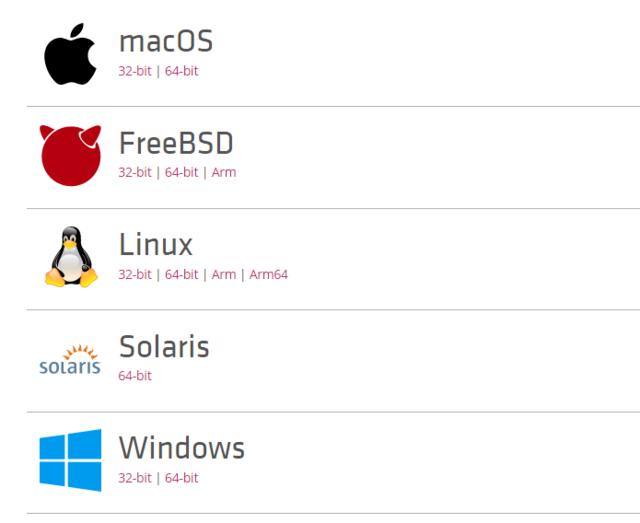Image resolution: width=640 pixels, height=523 pixels.
Task: Click the Linux heading text
Action: tap(156, 244)
